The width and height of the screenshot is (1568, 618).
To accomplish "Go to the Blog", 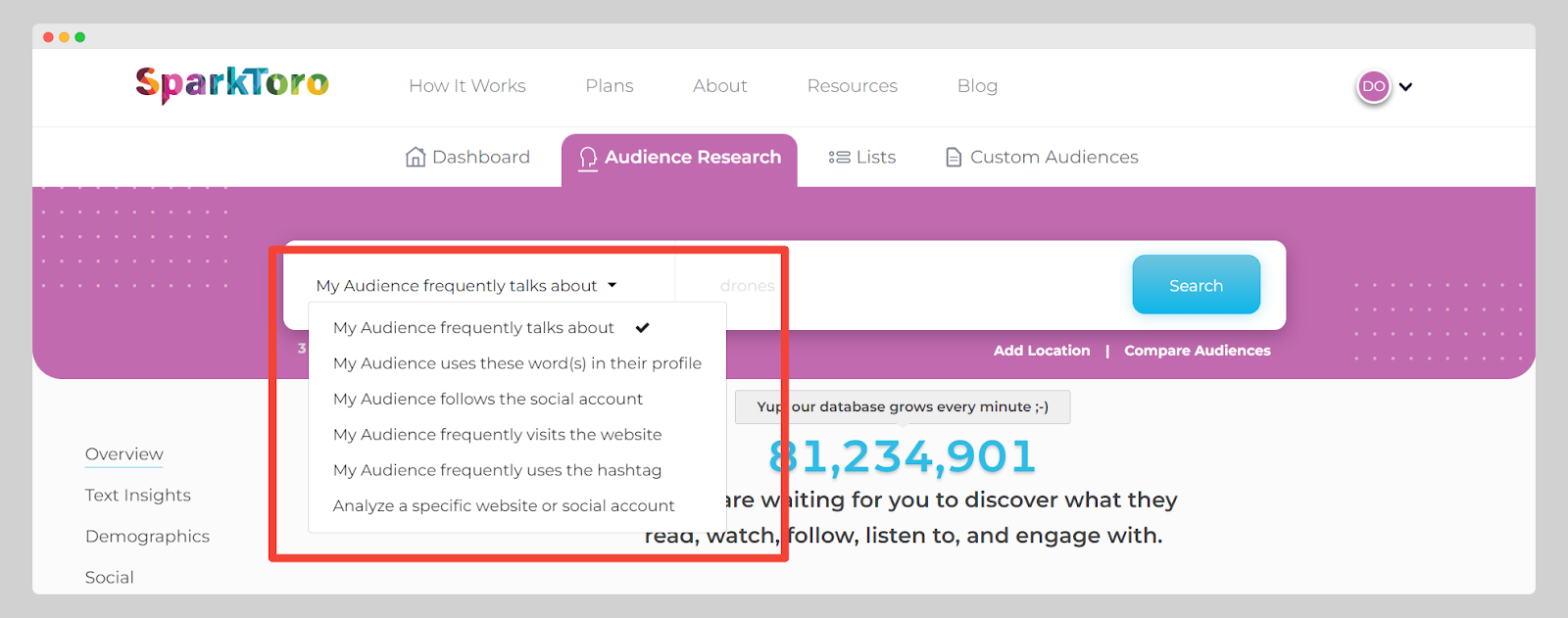I will [977, 86].
